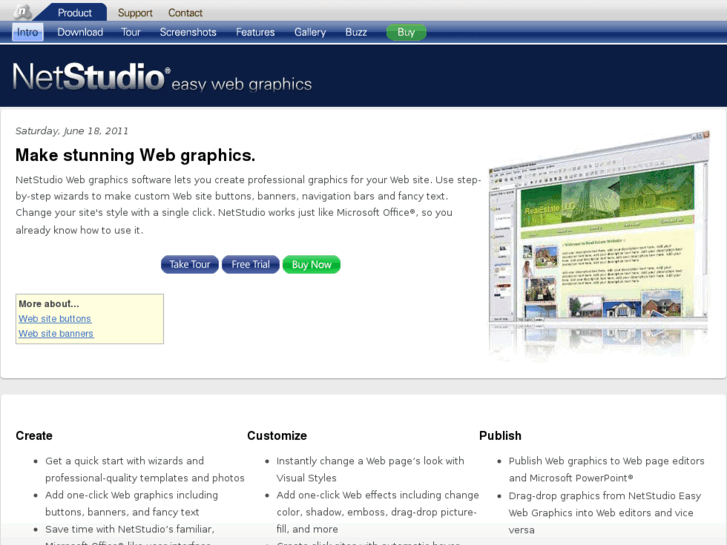Click the date Saturday, June 18, 2011
727x545 pixels.
[x=72, y=131]
